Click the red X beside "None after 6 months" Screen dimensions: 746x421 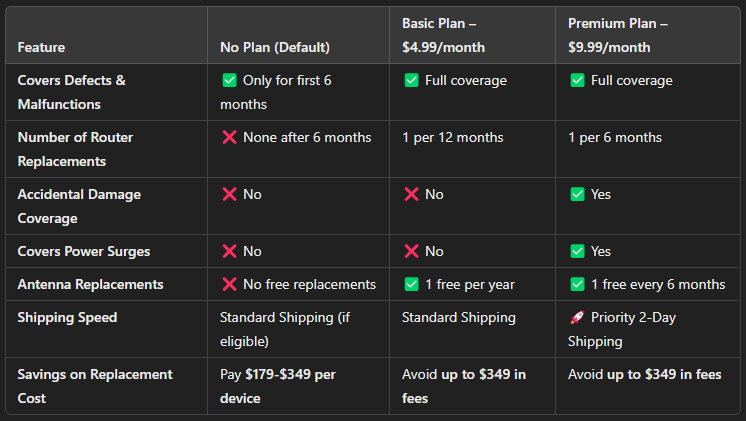(x=228, y=138)
